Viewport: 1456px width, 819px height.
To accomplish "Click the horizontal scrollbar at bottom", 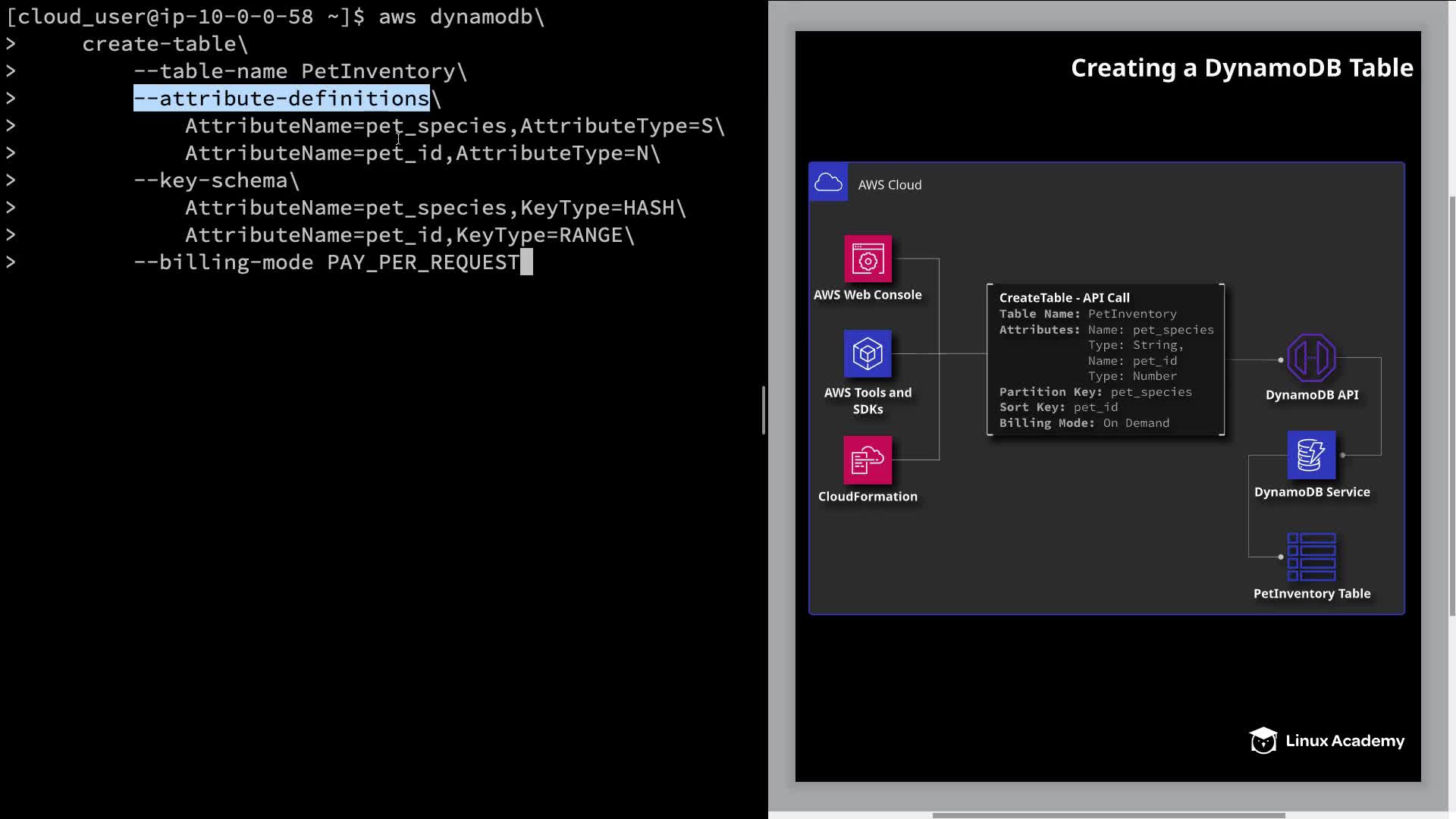I will tap(1107, 815).
